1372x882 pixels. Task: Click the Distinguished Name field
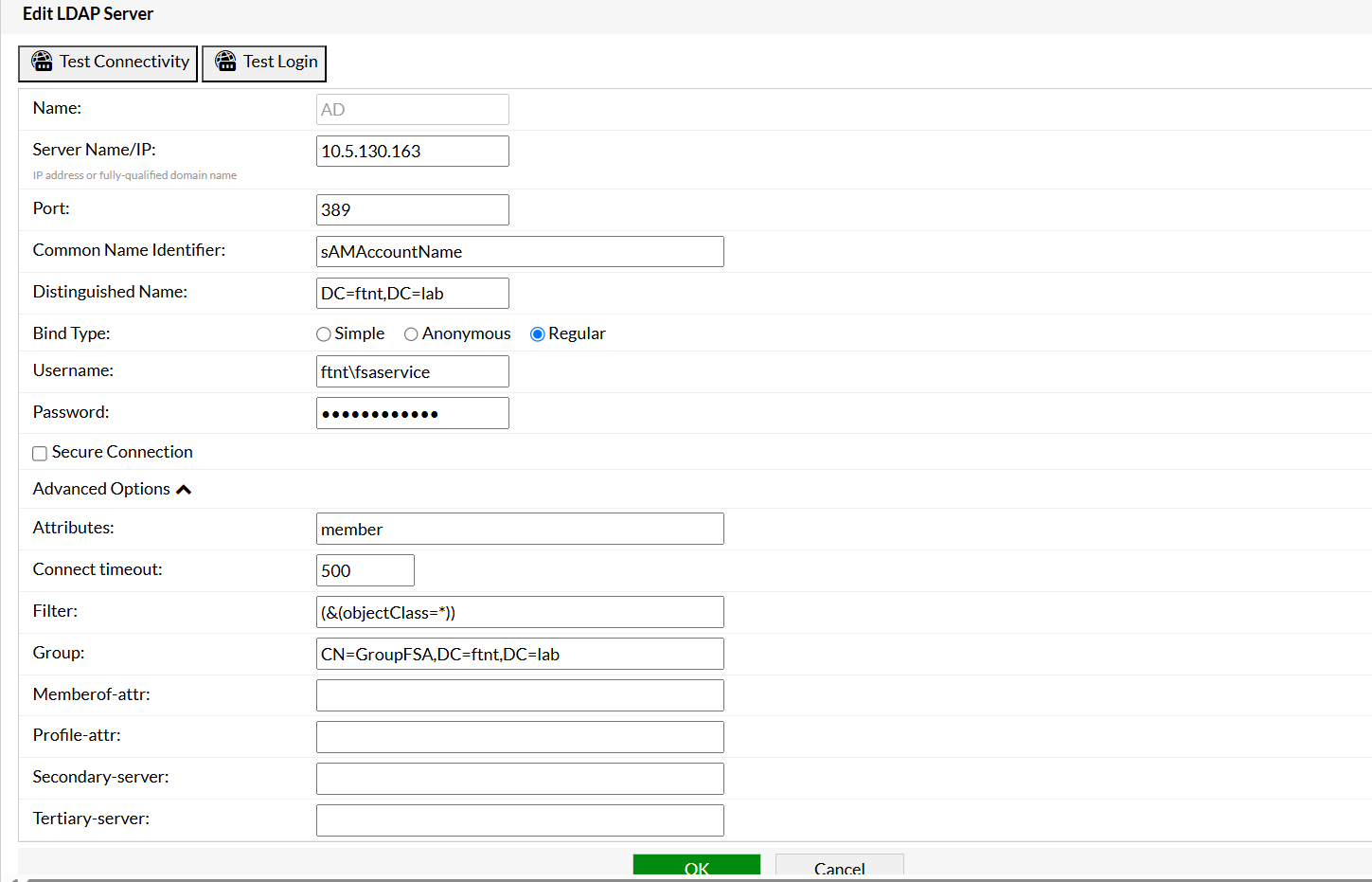[x=413, y=293]
